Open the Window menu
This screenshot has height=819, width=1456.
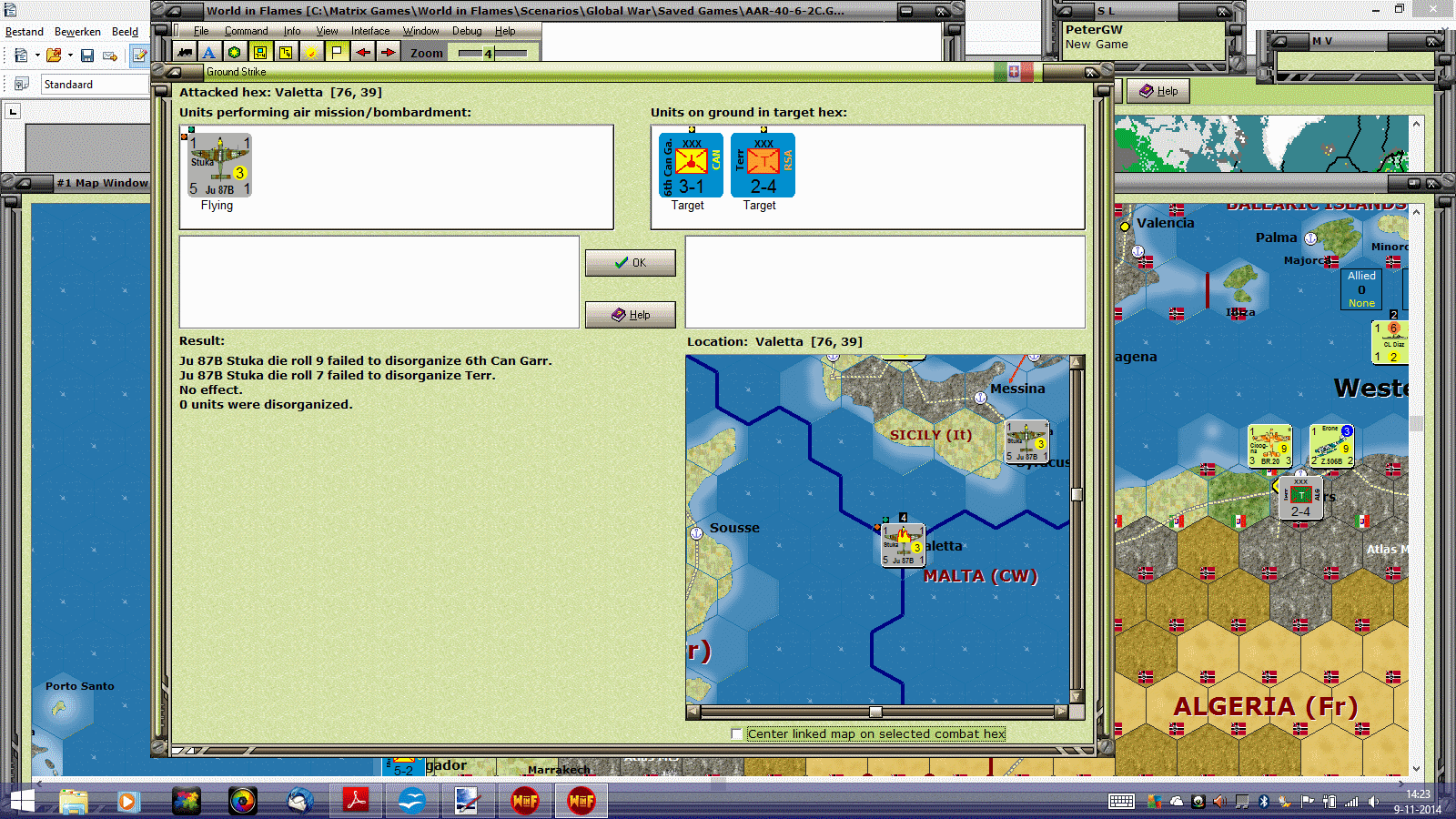[421, 31]
